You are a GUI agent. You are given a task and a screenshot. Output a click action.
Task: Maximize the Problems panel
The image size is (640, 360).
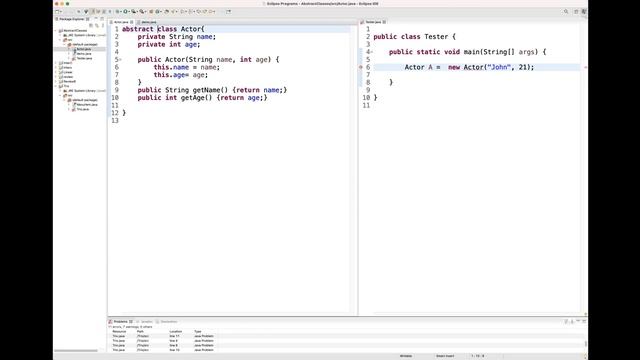pos(584,322)
